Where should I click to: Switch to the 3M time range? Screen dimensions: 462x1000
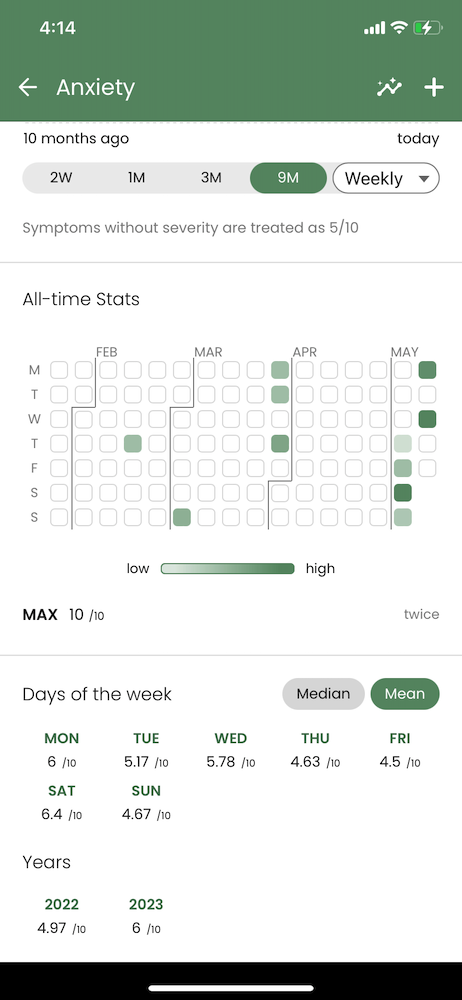click(x=211, y=178)
